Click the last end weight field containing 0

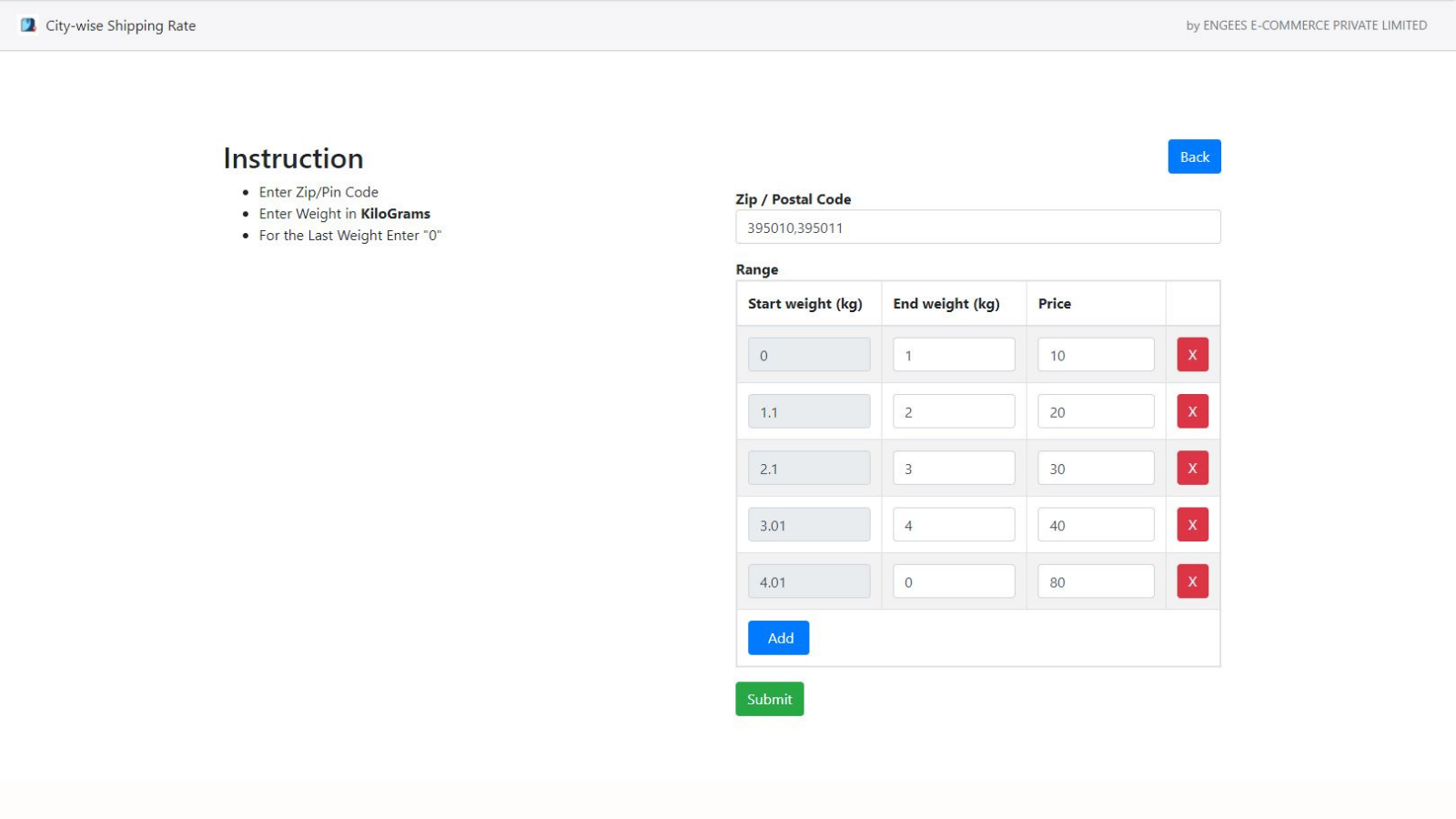[953, 581]
